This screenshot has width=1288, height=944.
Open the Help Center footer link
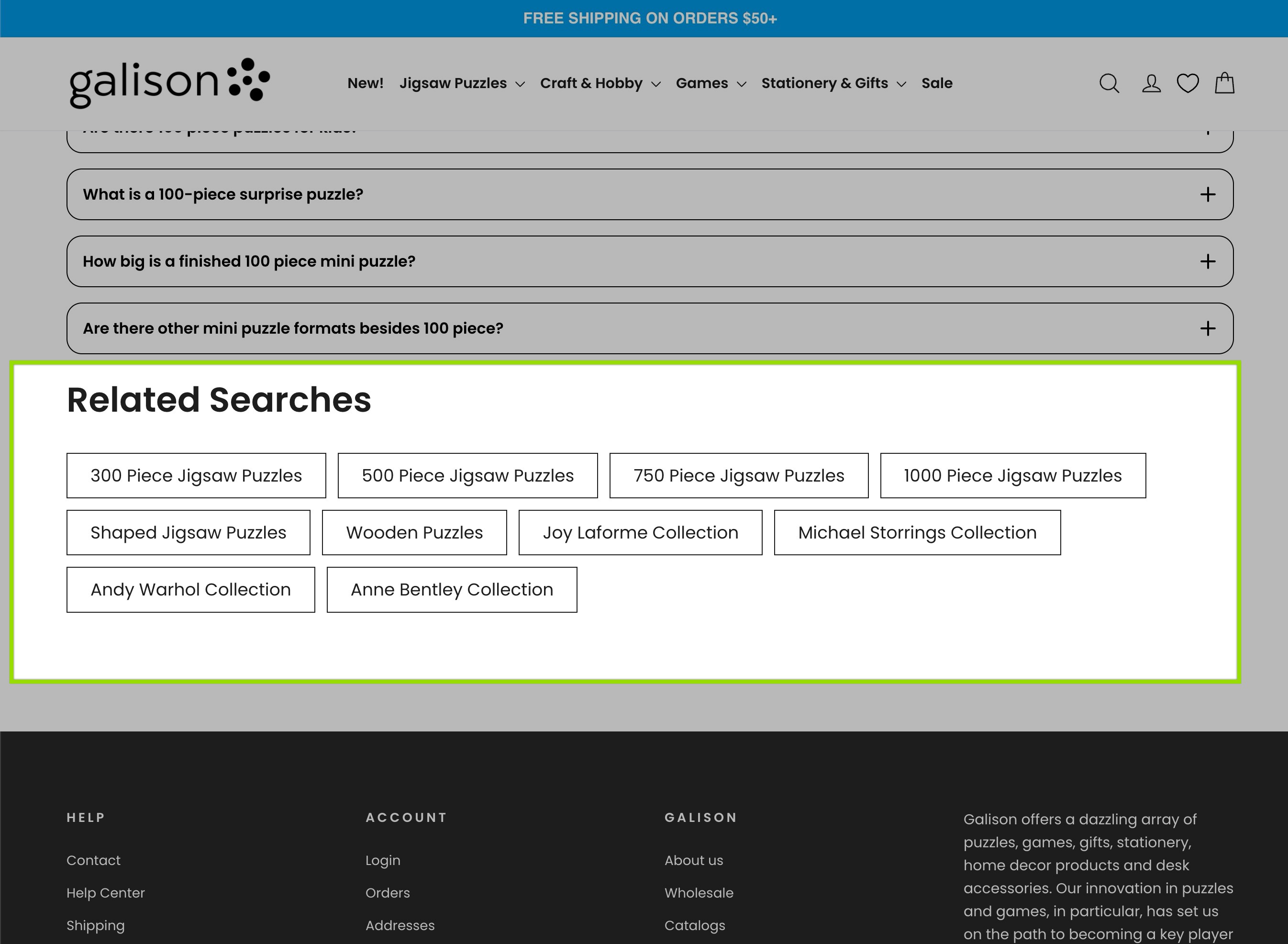click(106, 893)
